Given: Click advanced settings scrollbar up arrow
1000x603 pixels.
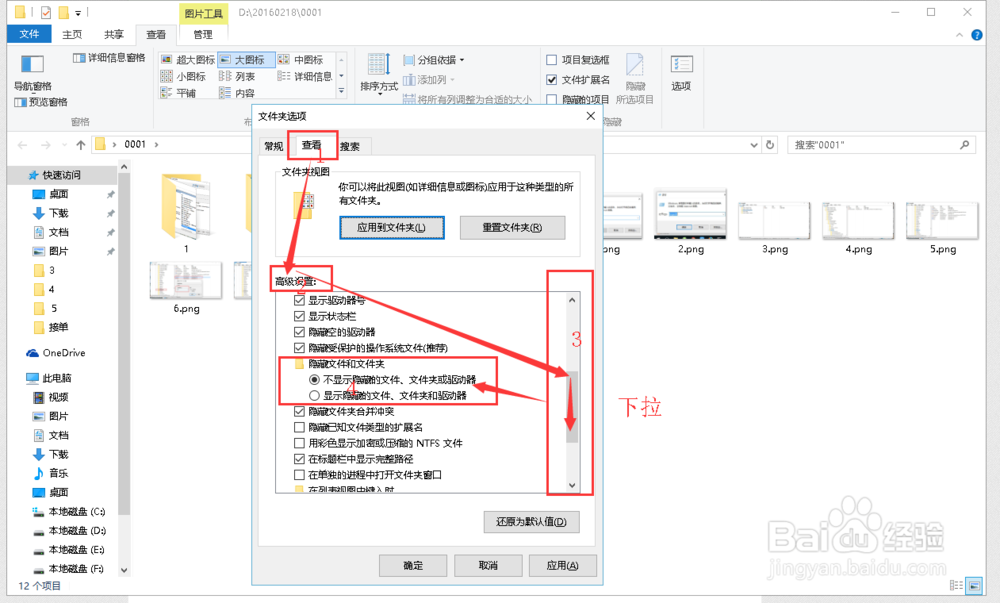Looking at the screenshot, I should point(572,300).
